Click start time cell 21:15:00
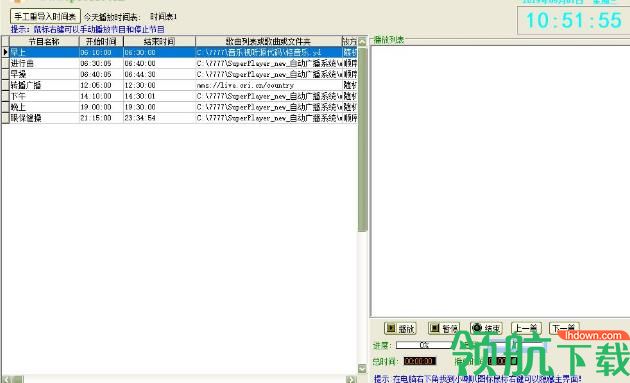Screen dimensions: 630x383 [101, 118]
